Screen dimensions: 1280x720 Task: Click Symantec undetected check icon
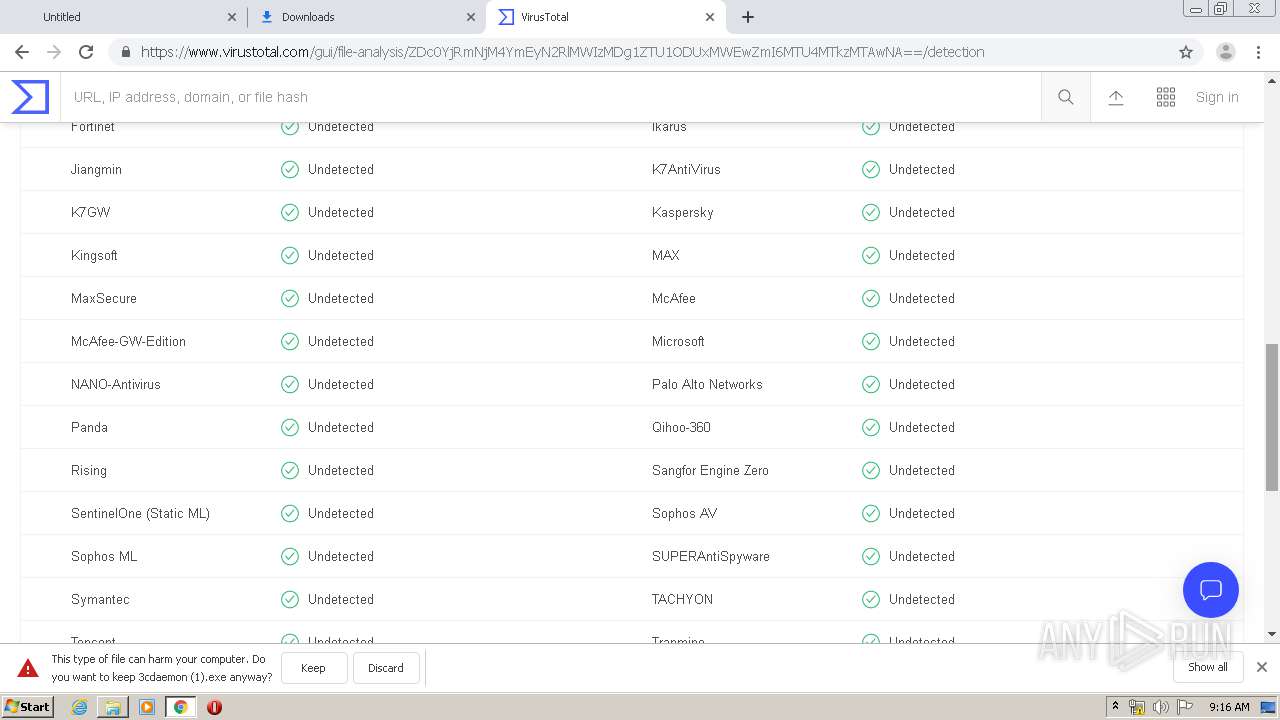[290, 599]
